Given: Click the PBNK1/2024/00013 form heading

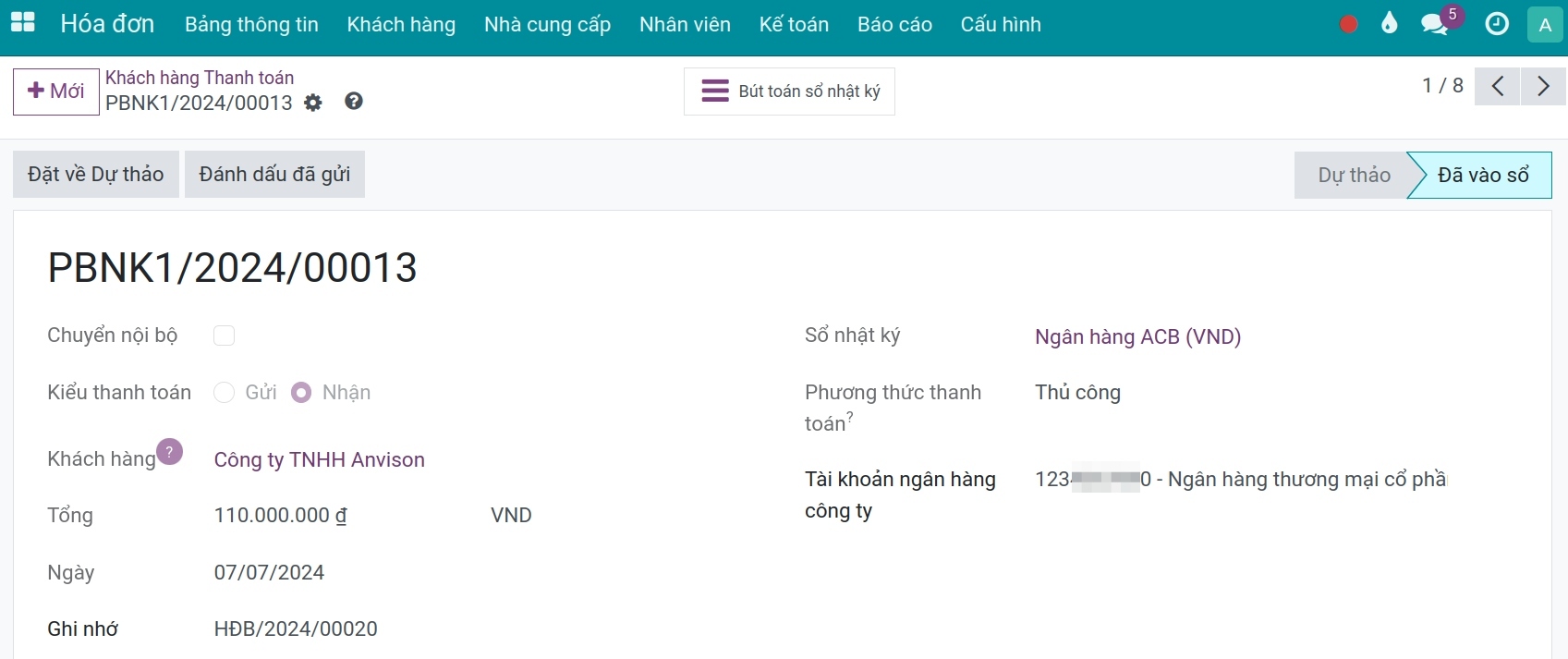Looking at the screenshot, I should (x=233, y=268).
